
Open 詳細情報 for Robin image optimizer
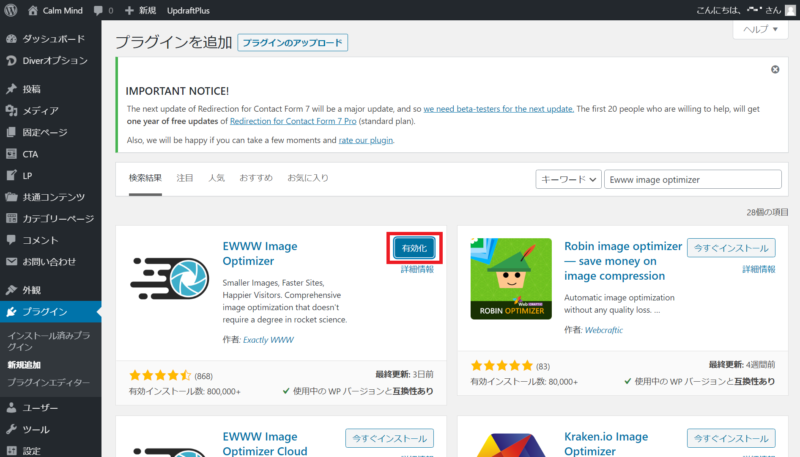coord(759,269)
